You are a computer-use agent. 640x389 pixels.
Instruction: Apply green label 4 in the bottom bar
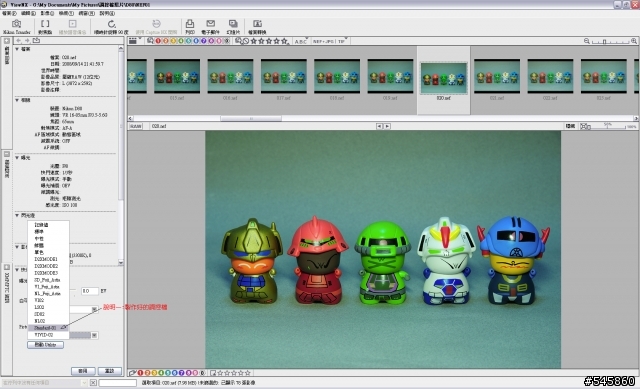tap(161, 373)
